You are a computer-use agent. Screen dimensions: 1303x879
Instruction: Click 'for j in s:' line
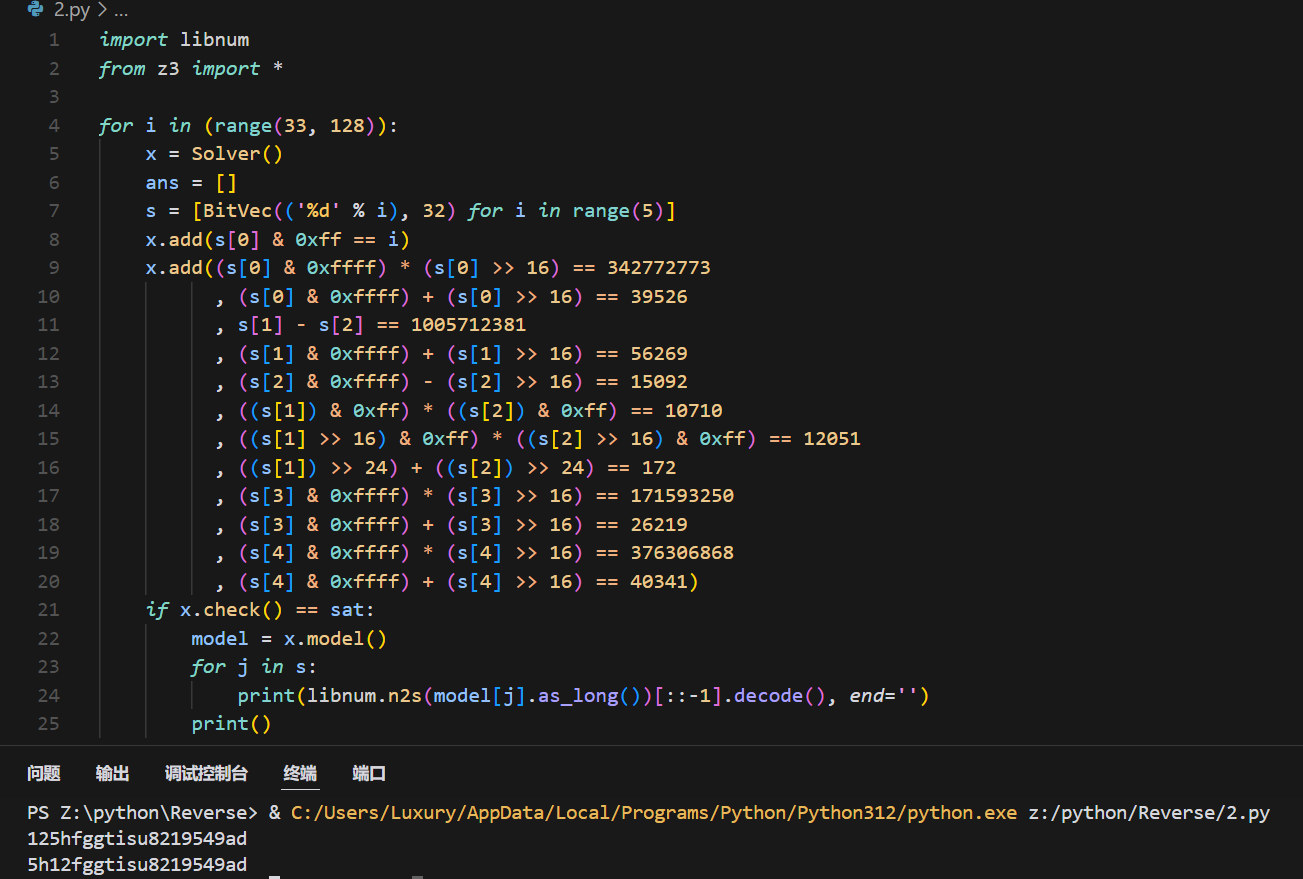(x=254, y=667)
